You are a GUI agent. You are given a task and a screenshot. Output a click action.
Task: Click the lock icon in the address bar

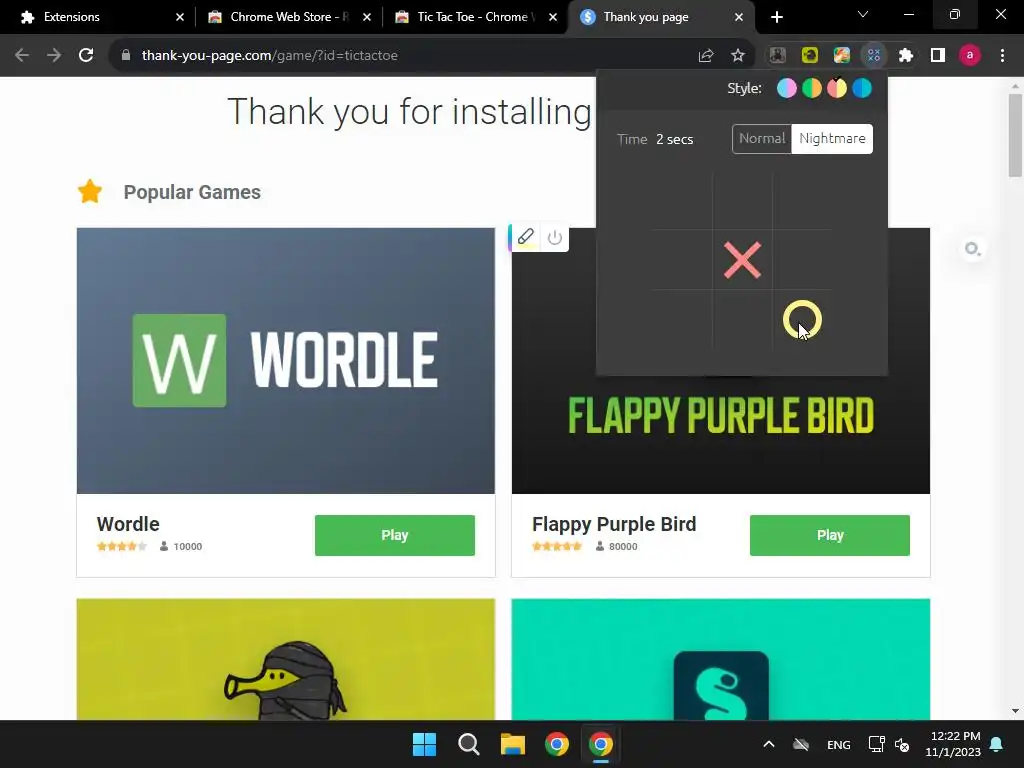tap(126, 56)
